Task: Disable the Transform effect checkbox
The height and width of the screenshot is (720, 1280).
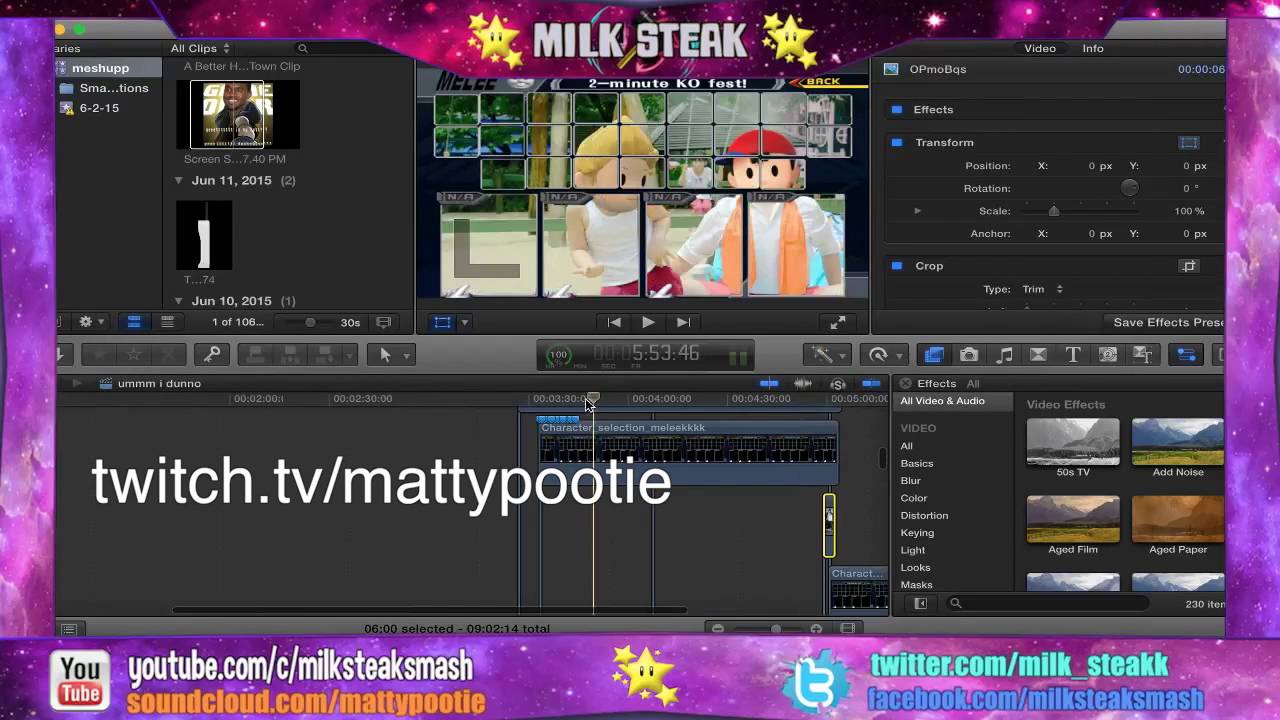Action: [897, 143]
